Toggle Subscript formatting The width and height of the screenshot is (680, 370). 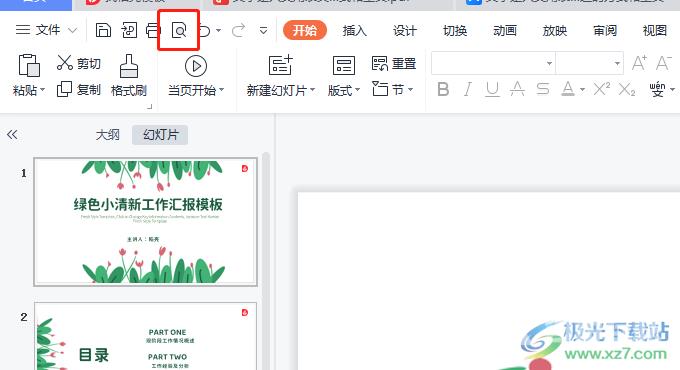pos(627,89)
